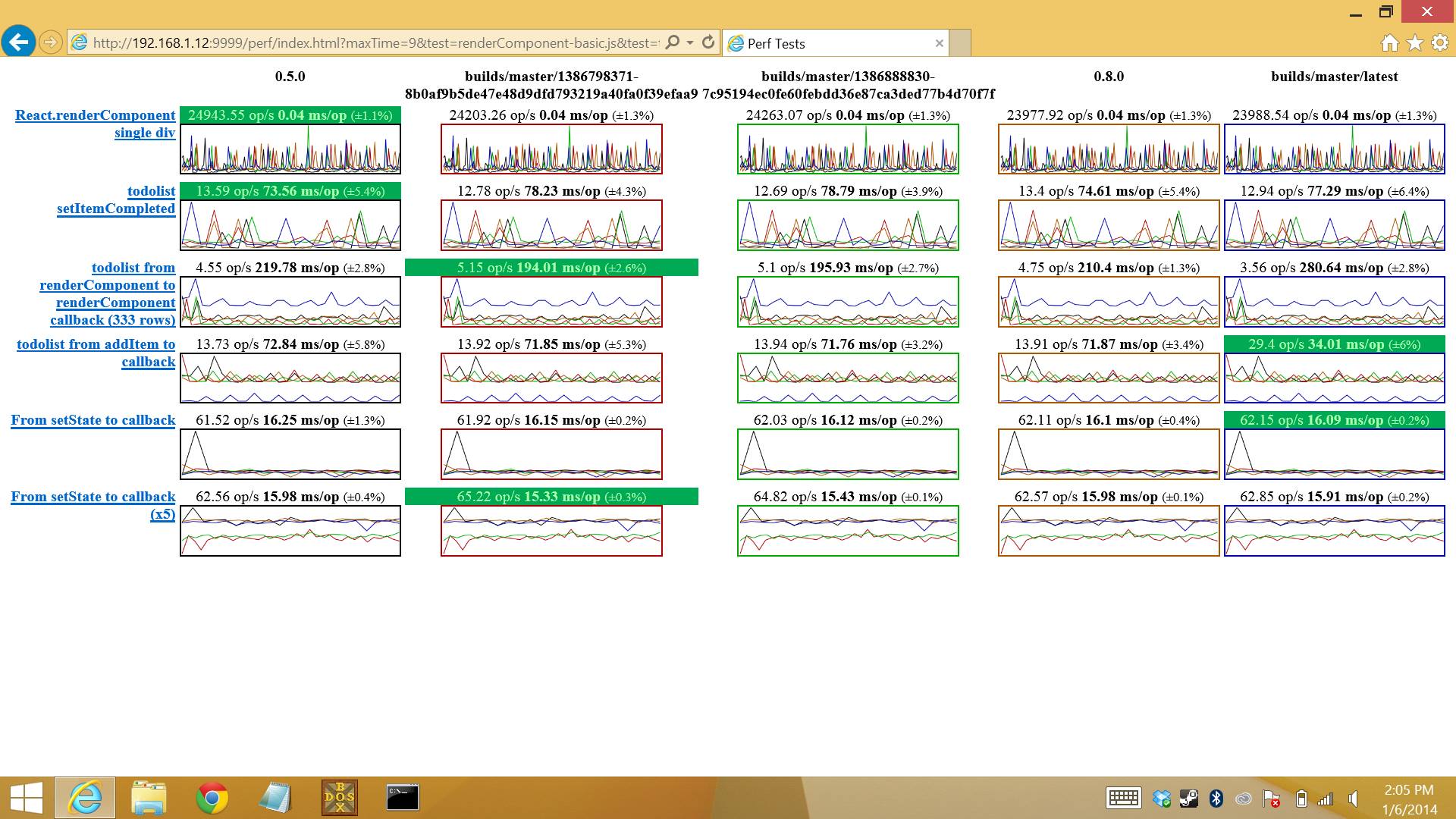Open Favorites with the star icon
The image size is (1456, 819).
point(1415,42)
